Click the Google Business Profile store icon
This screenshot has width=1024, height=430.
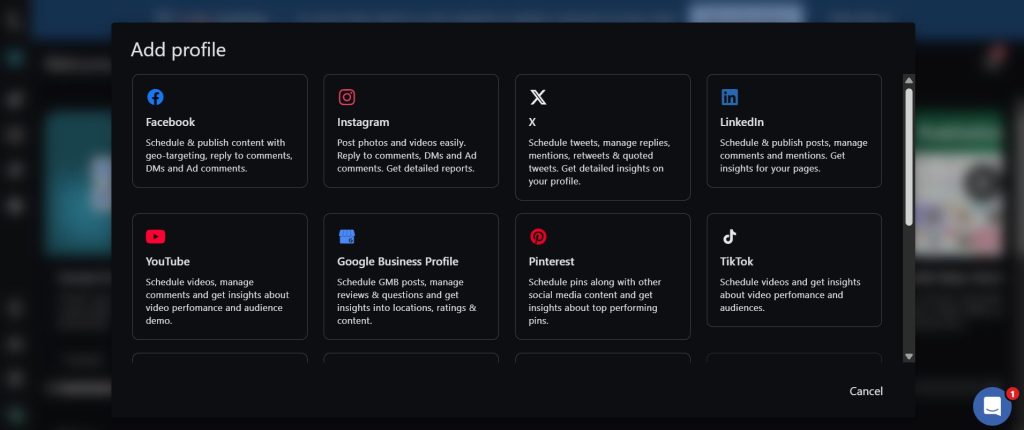click(347, 237)
